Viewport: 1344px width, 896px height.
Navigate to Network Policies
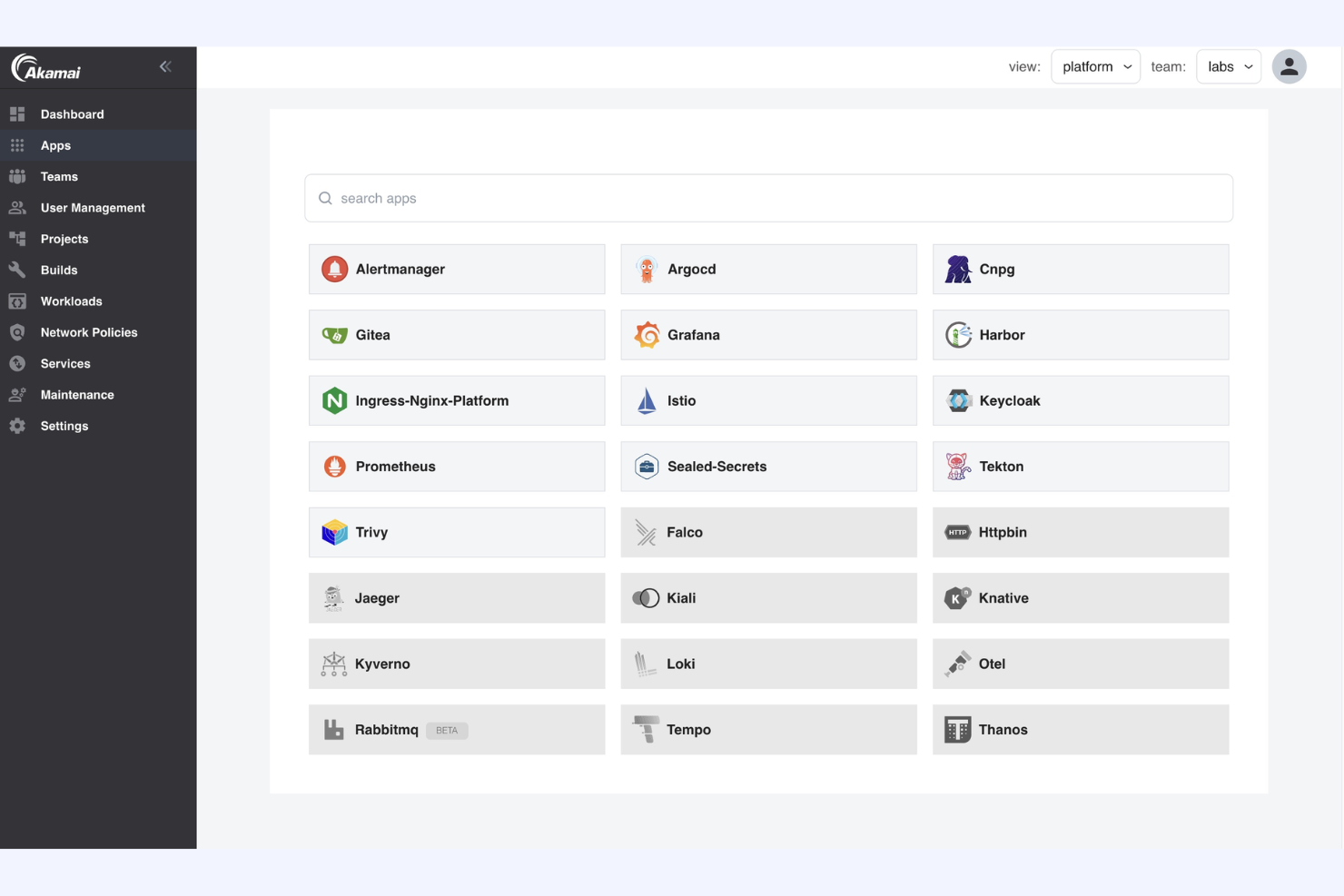(x=88, y=332)
